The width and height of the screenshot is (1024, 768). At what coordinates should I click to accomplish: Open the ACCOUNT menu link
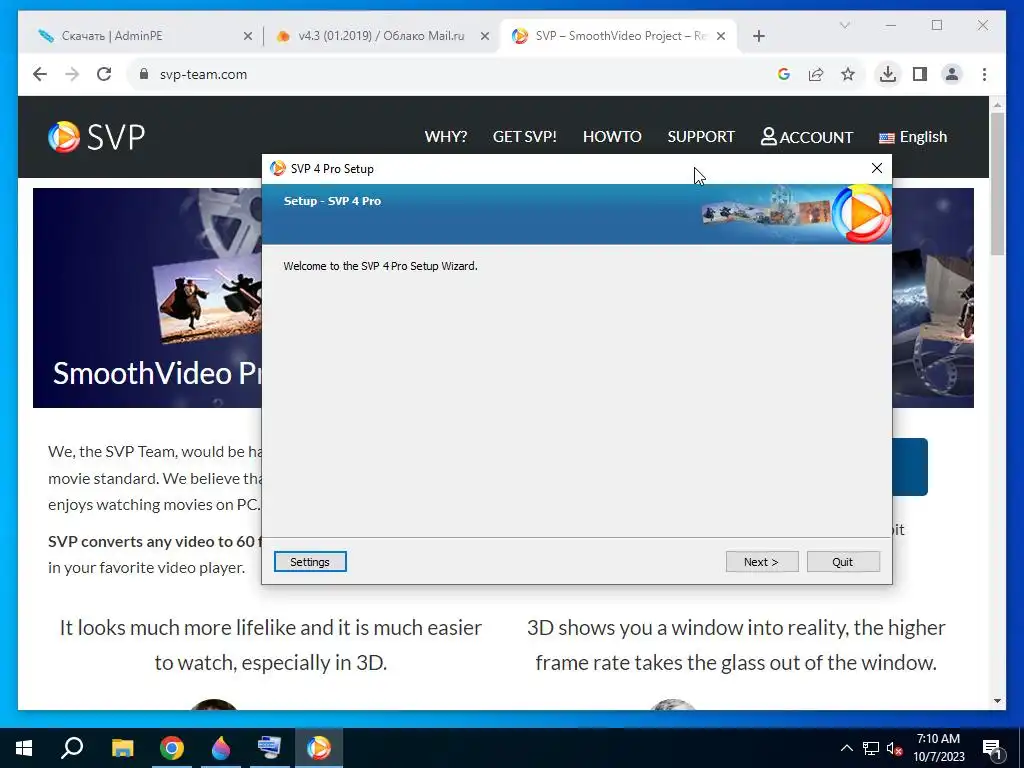807,136
